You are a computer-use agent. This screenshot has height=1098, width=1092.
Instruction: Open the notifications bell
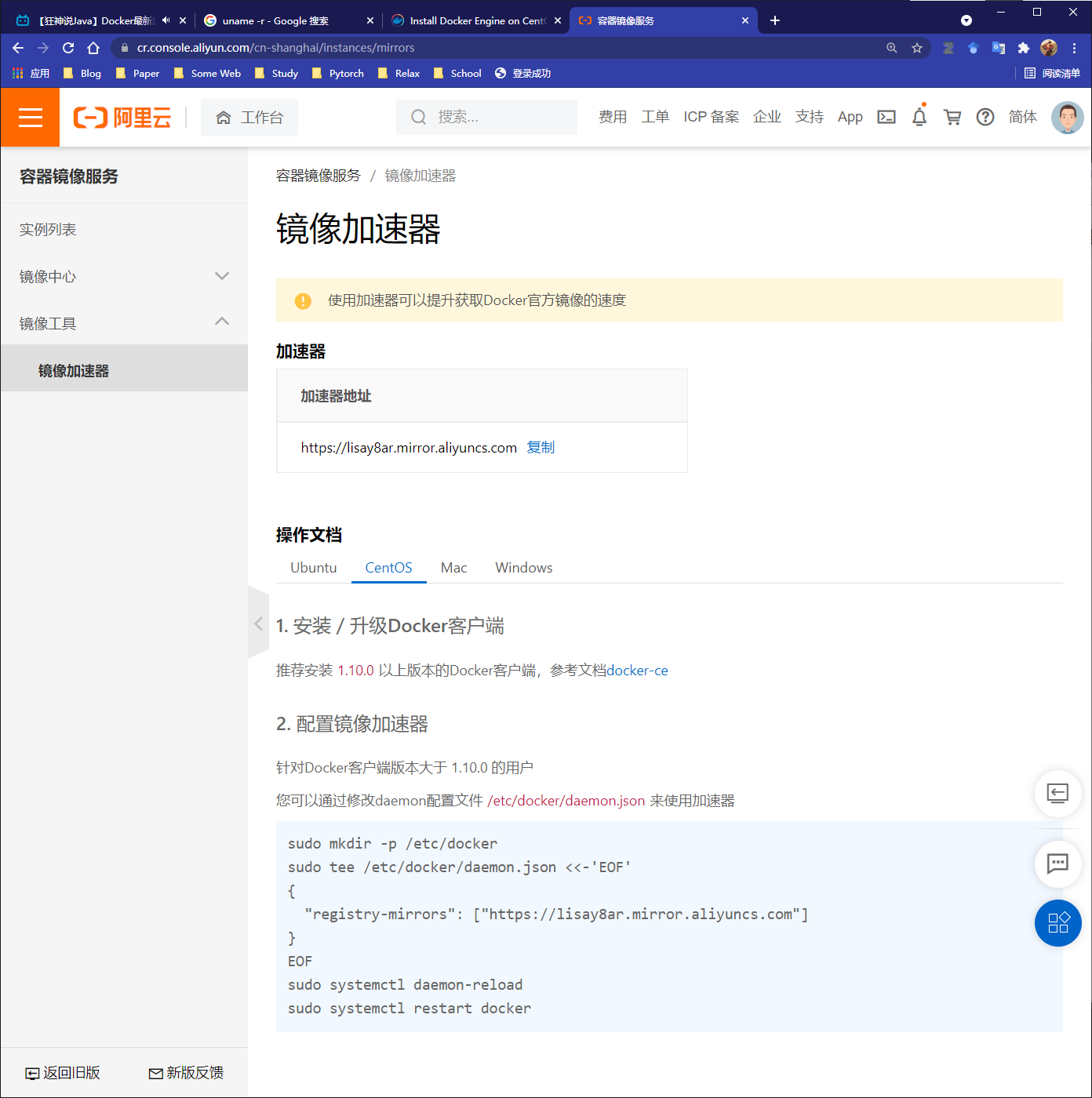point(919,116)
